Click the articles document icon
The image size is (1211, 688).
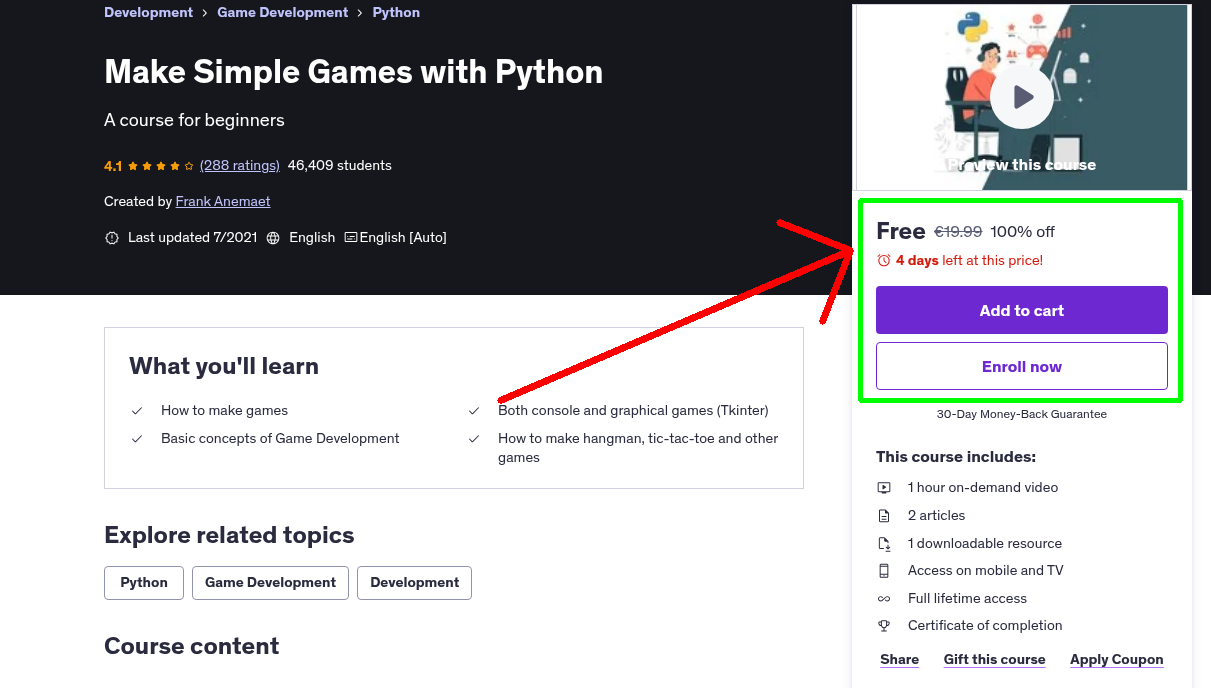(x=884, y=516)
